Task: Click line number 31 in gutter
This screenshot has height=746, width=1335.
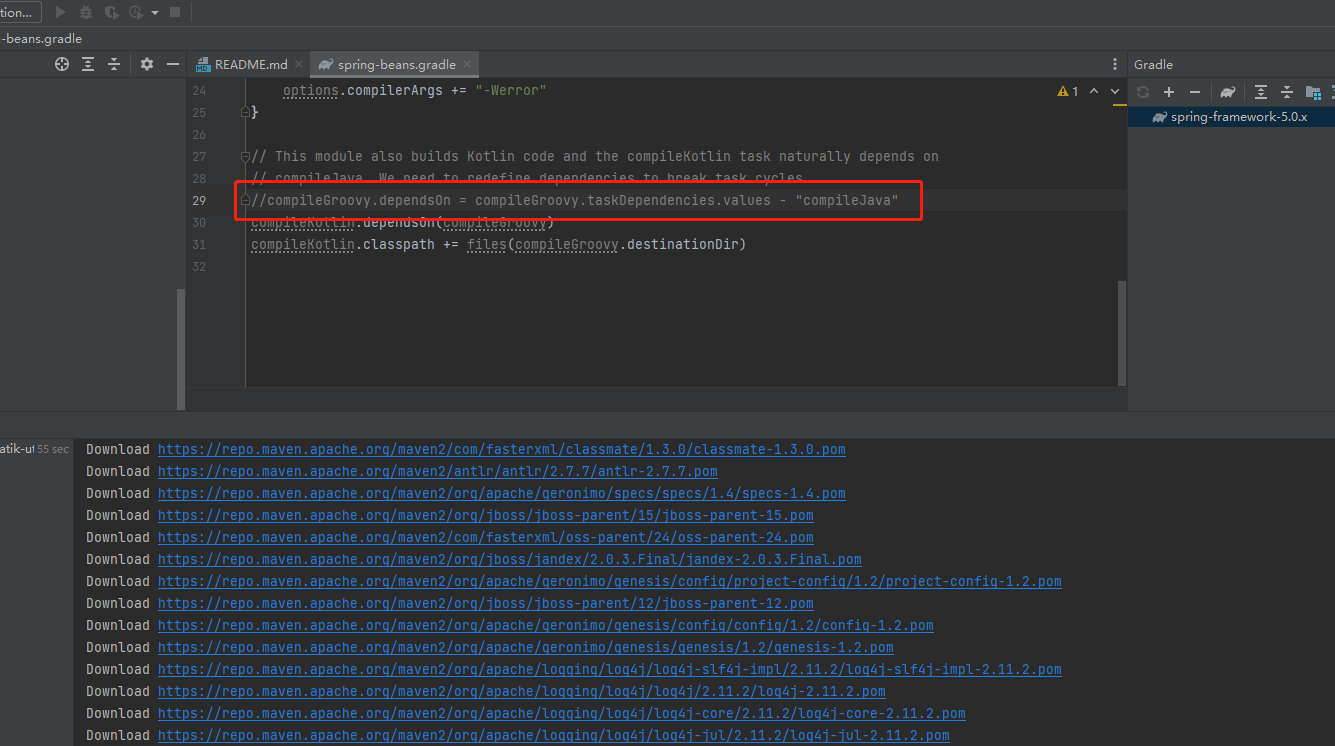Action: click(198, 244)
